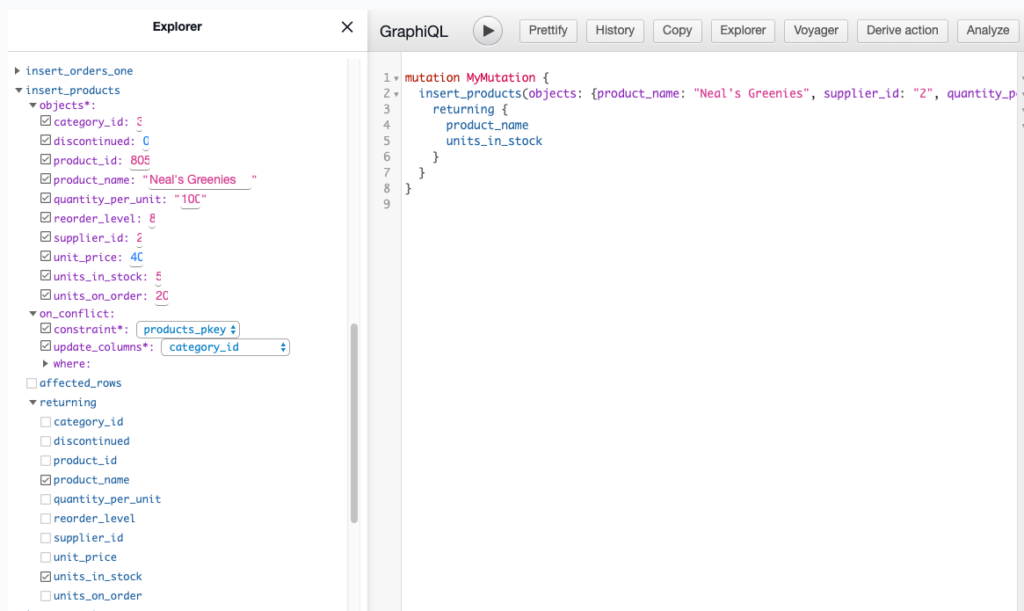Viewport: 1024px width, 611px height.
Task: Fold the code at line 1 arrow
Action: click(397, 78)
